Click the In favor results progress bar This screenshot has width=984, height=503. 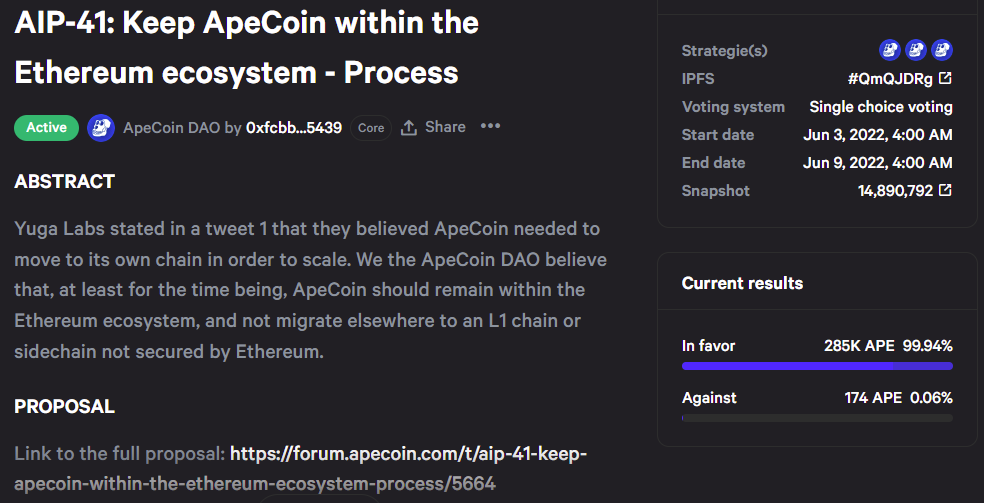tap(817, 366)
